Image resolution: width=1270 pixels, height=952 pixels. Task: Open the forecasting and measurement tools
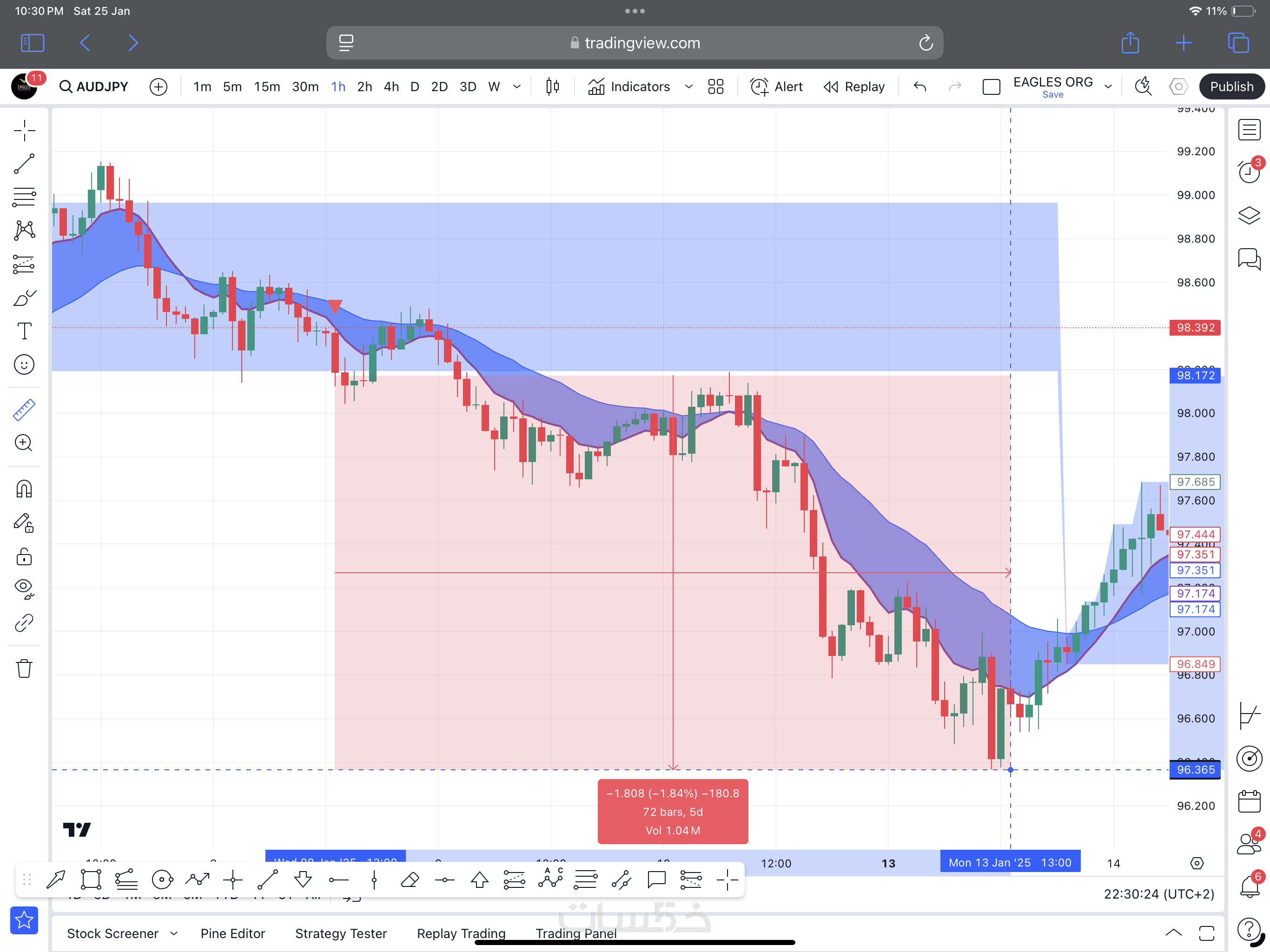24,264
